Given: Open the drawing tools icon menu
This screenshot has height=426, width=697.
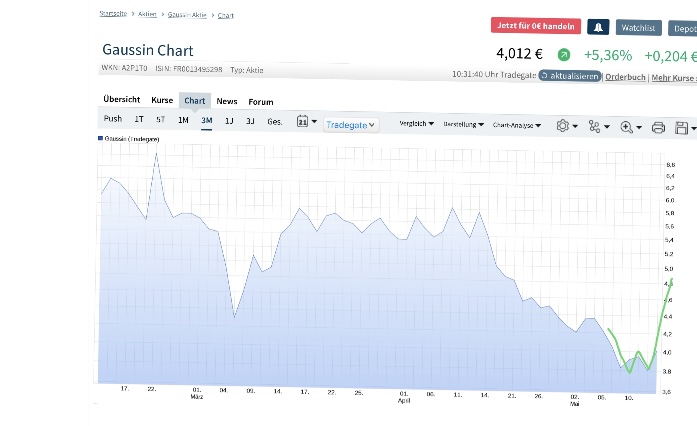Looking at the screenshot, I should coord(599,126).
